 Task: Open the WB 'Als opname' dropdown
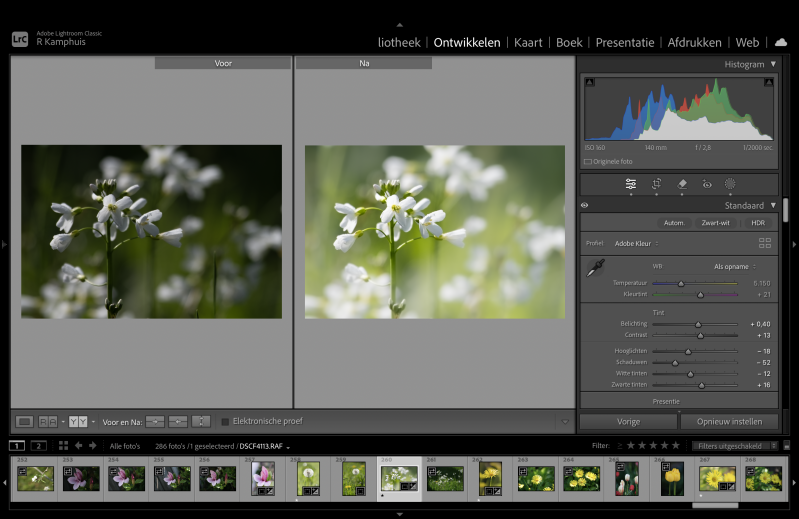pos(734,267)
